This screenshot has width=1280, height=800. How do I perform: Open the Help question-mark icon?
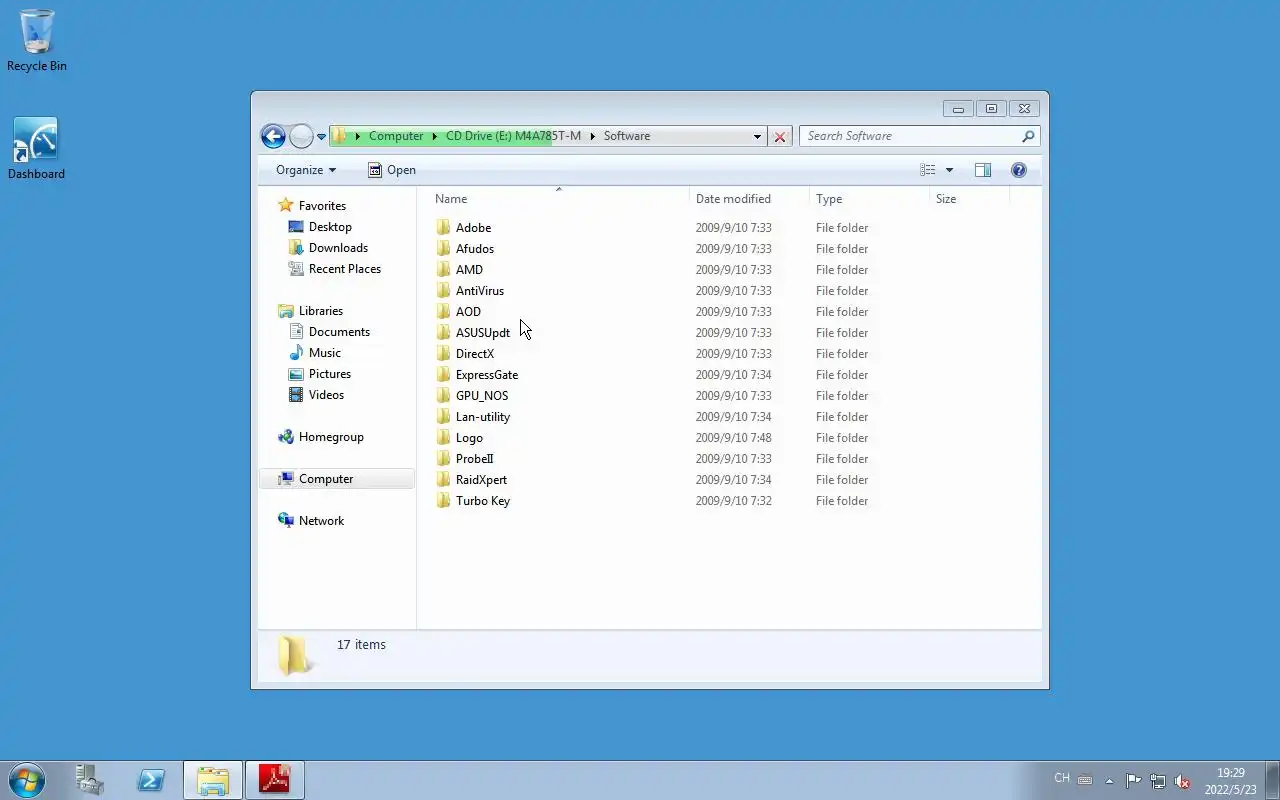[x=1019, y=170]
